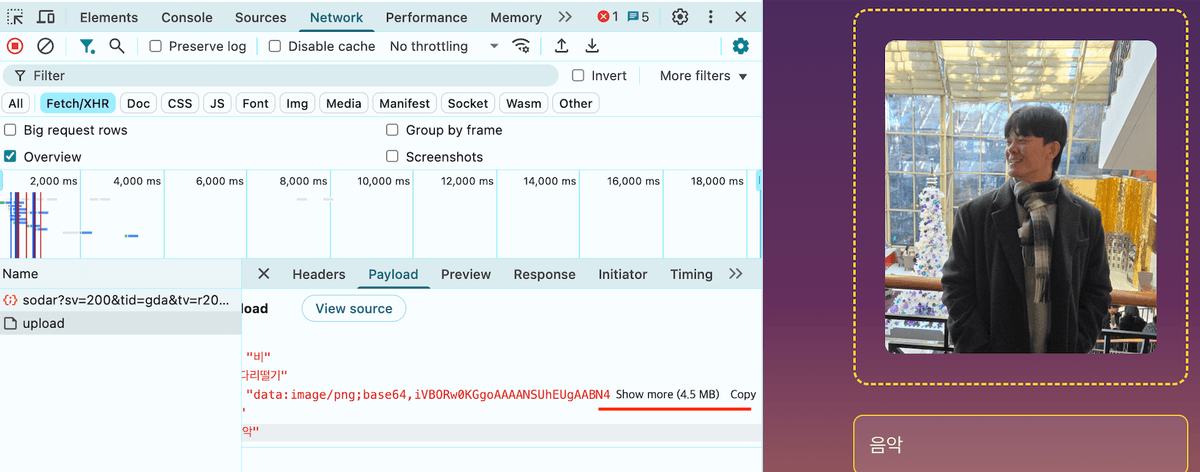The height and width of the screenshot is (472, 1200).
Task: Uncheck the Overview checkbox
Action: point(10,157)
